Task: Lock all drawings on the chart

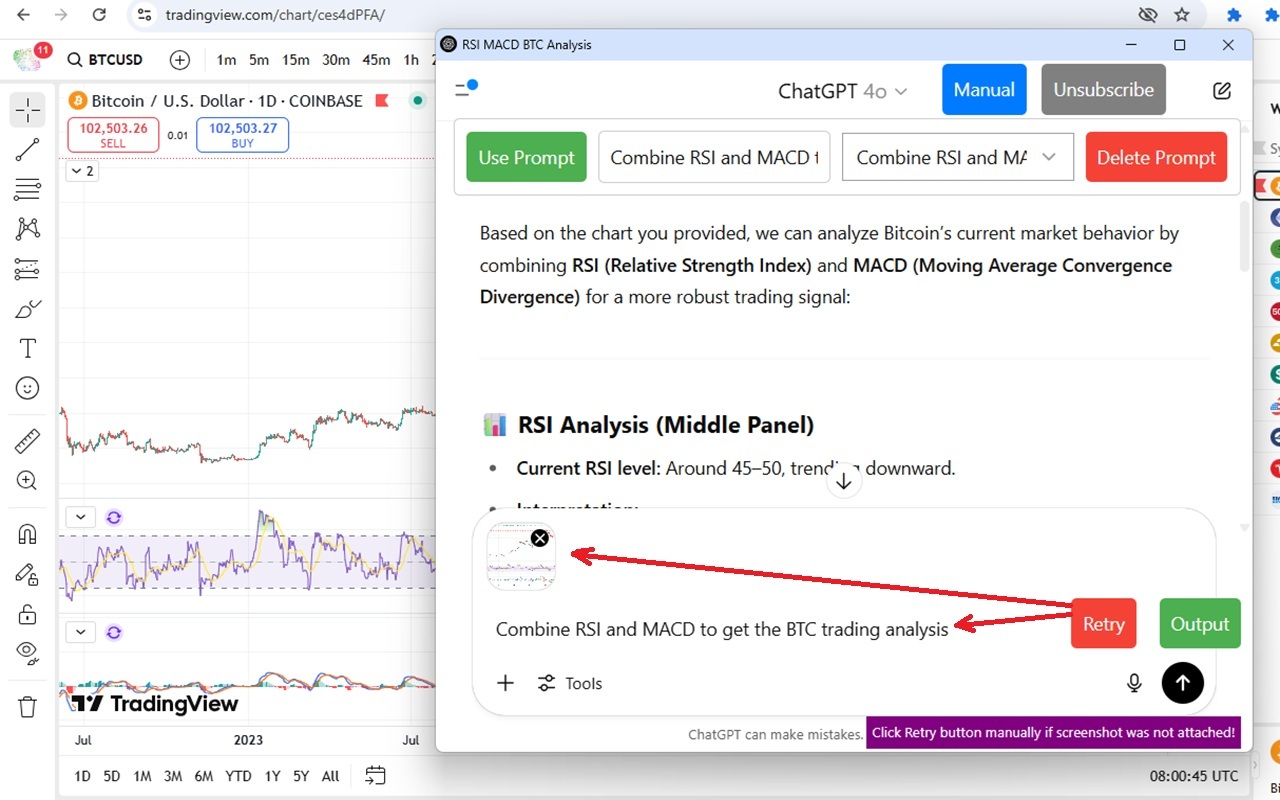Action: pyautogui.click(x=27, y=614)
